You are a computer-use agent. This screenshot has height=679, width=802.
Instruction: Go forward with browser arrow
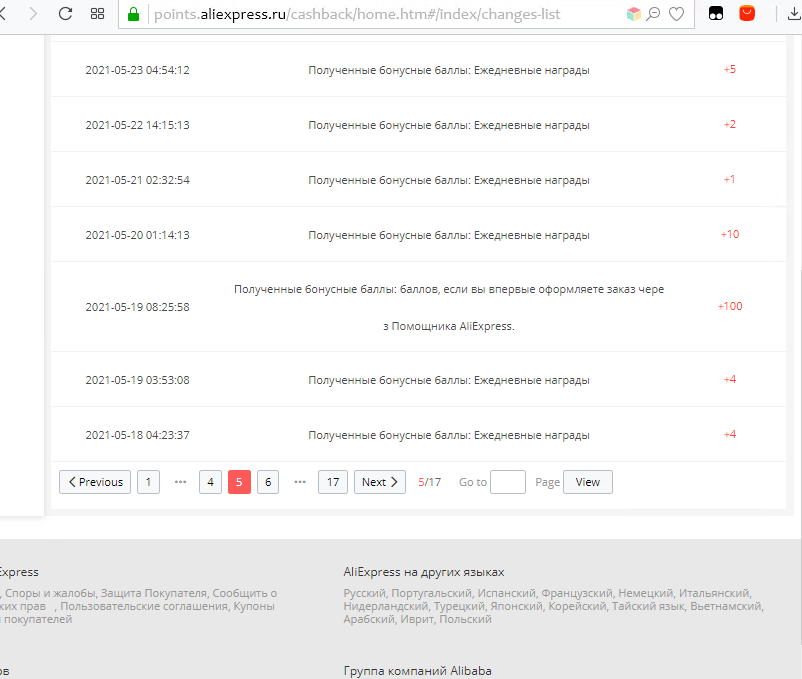coord(33,14)
